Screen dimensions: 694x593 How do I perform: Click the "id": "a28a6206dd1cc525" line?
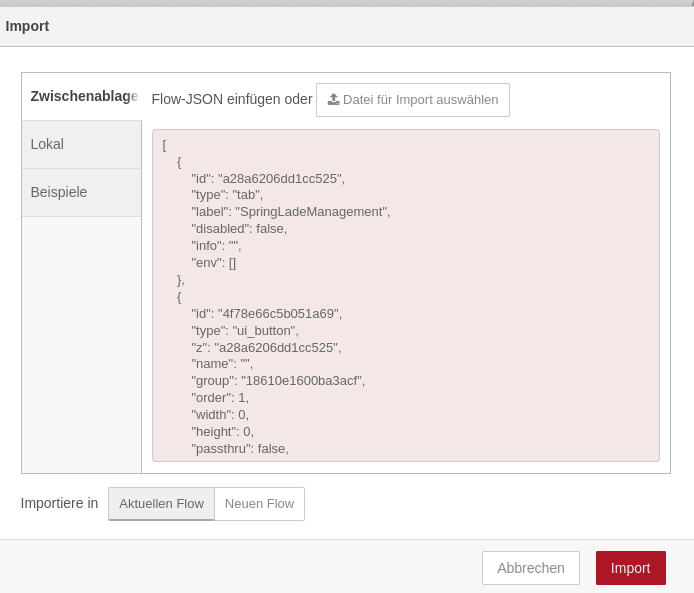[268, 179]
